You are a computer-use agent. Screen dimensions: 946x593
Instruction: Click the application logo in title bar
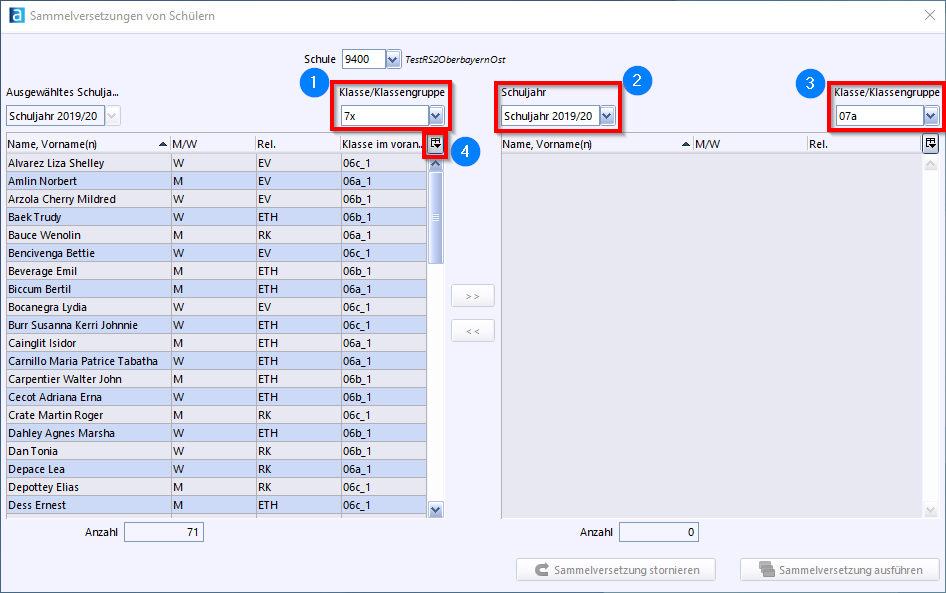click(x=14, y=16)
